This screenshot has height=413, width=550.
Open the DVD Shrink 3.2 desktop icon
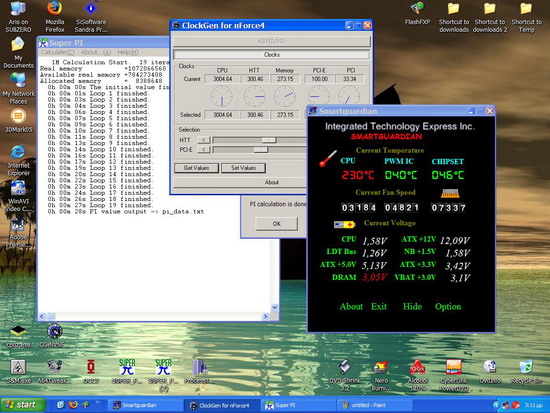[x=344, y=375]
